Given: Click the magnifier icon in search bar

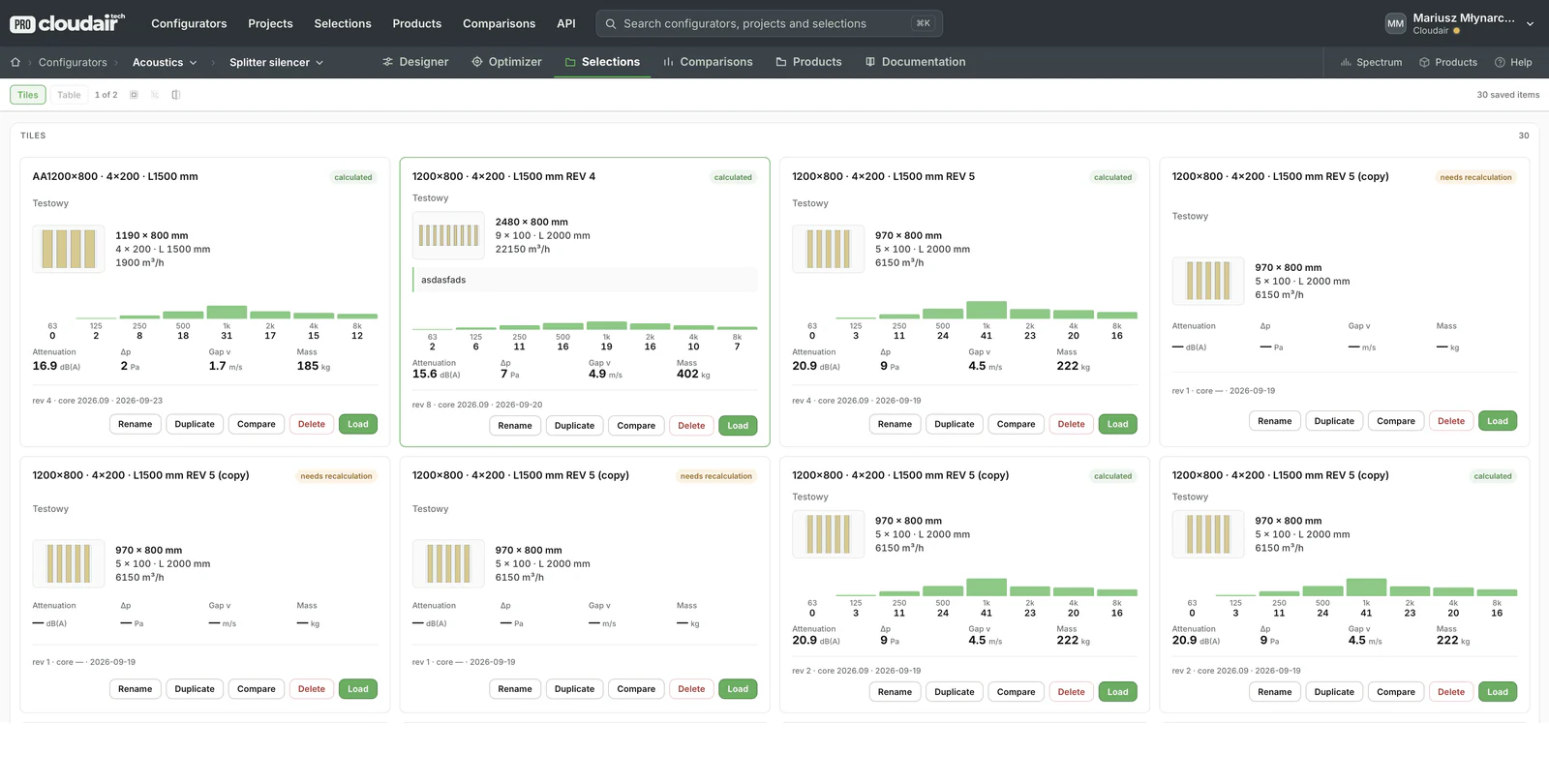Looking at the screenshot, I should (611, 23).
